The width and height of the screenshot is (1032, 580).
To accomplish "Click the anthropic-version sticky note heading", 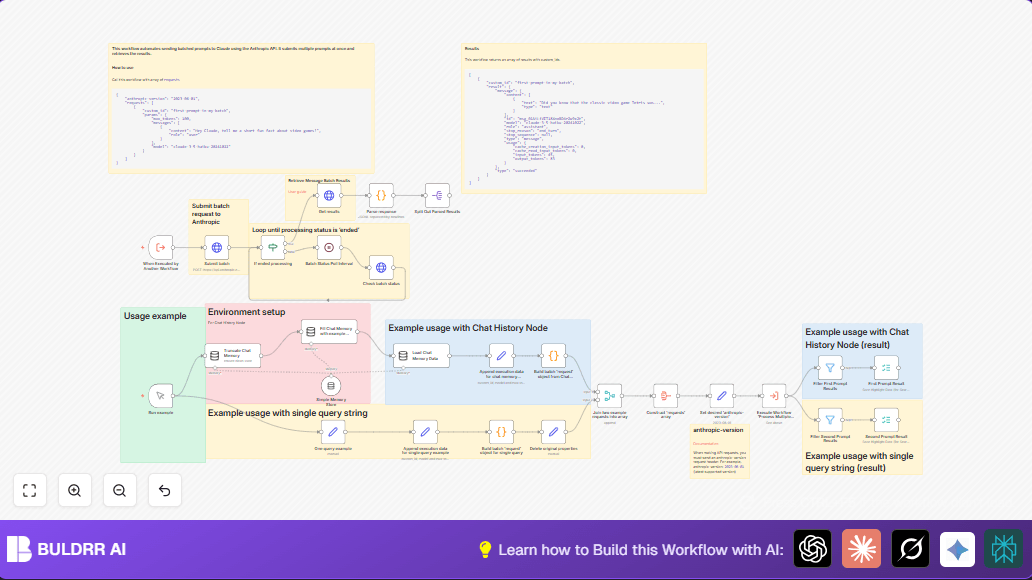I will (x=718, y=430).
